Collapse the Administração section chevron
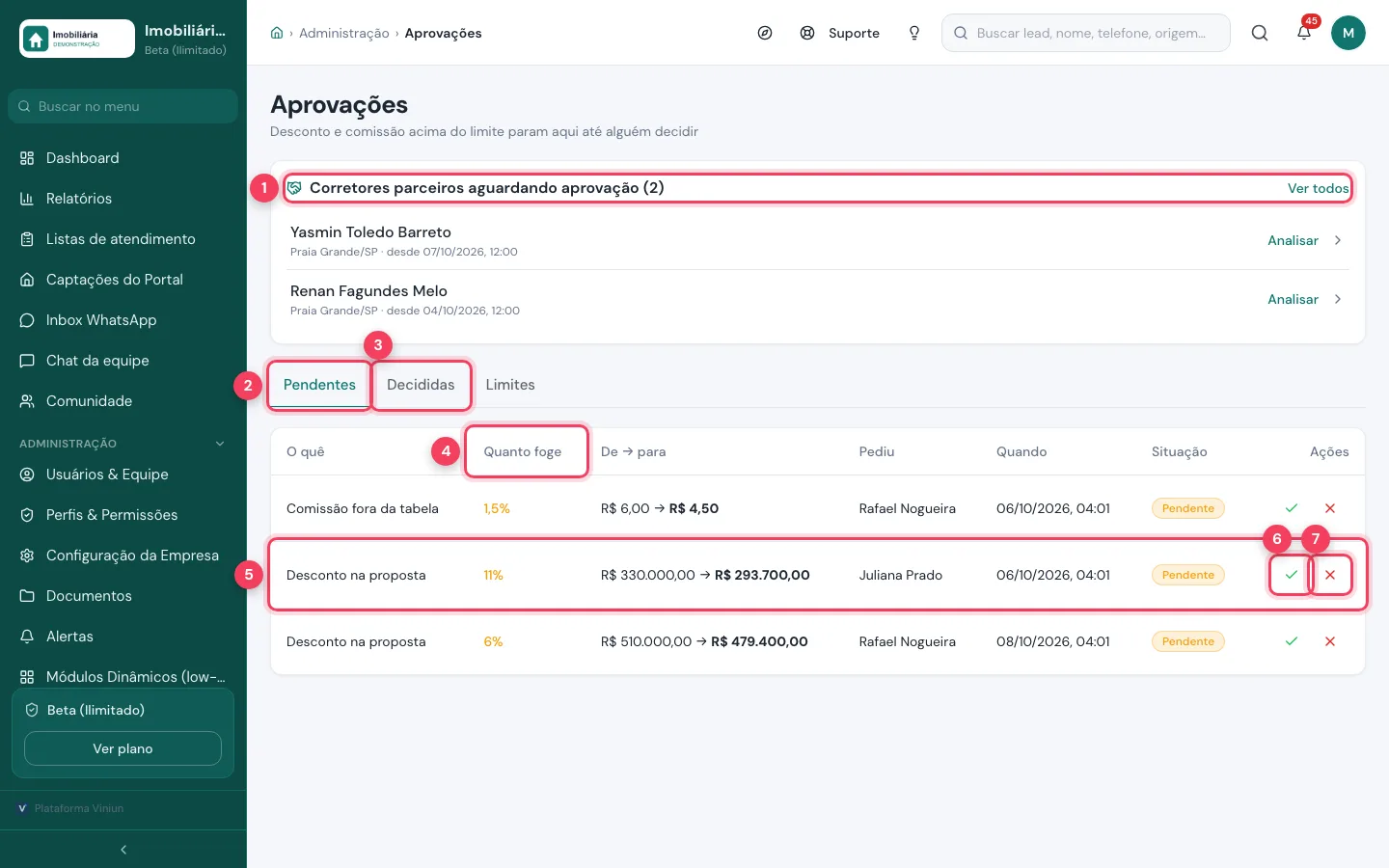Image resolution: width=1389 pixels, height=868 pixels. pyautogui.click(x=220, y=444)
